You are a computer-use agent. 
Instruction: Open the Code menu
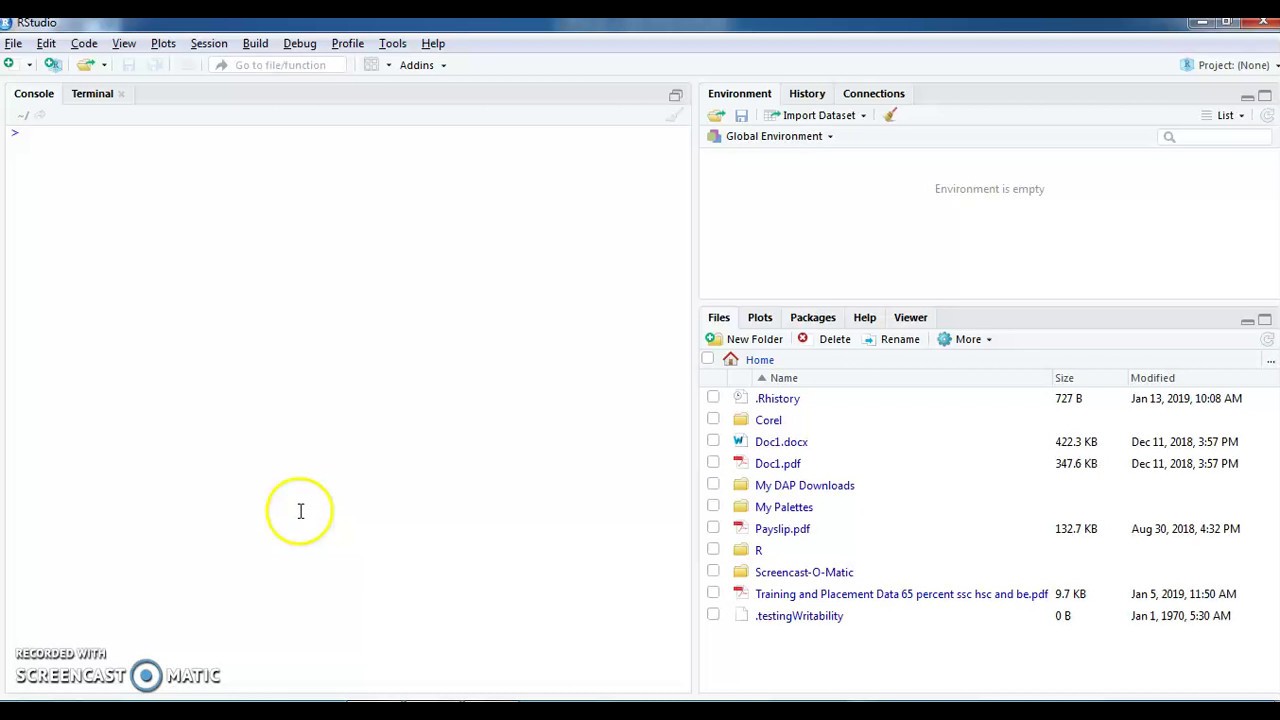coord(84,43)
